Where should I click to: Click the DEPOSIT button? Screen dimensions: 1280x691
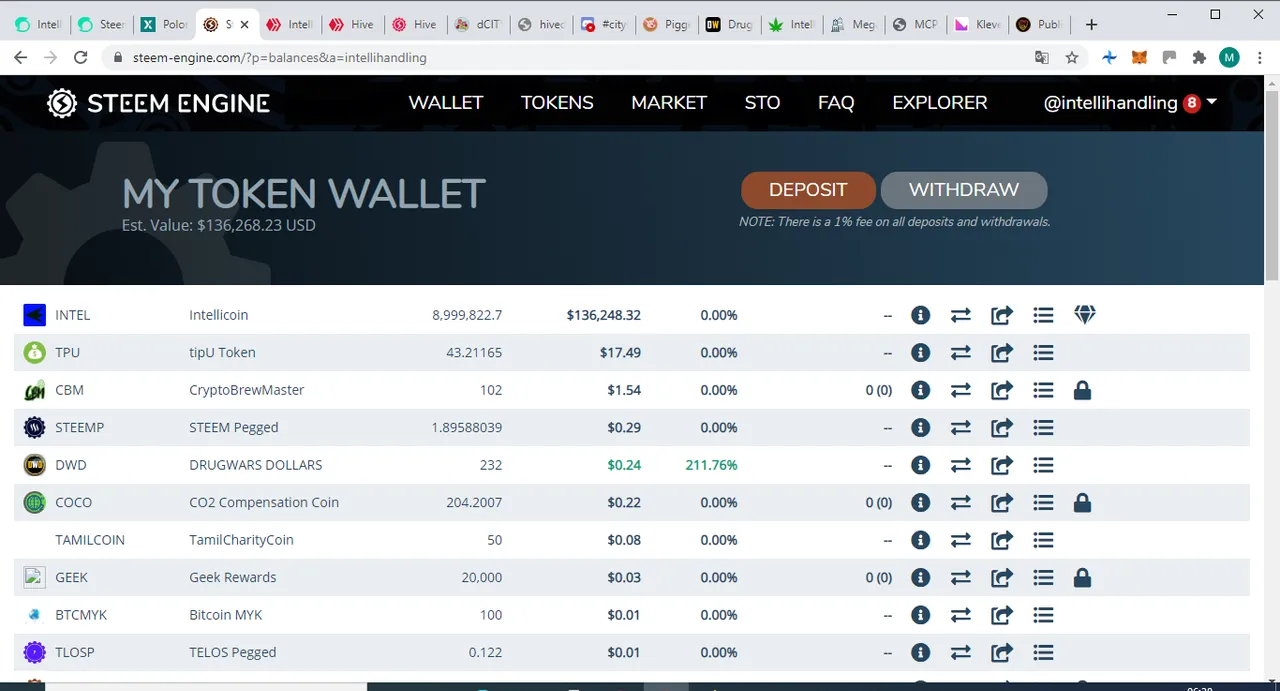(x=808, y=190)
